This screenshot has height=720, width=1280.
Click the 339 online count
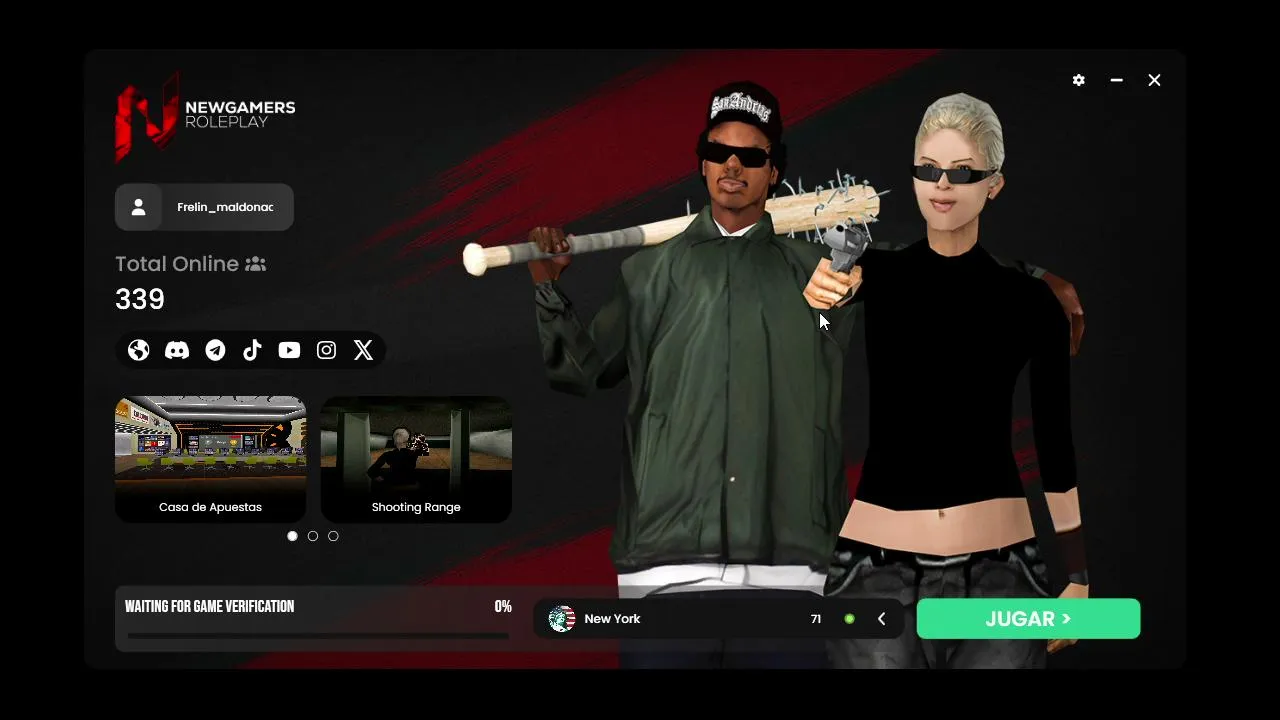pyautogui.click(x=140, y=299)
